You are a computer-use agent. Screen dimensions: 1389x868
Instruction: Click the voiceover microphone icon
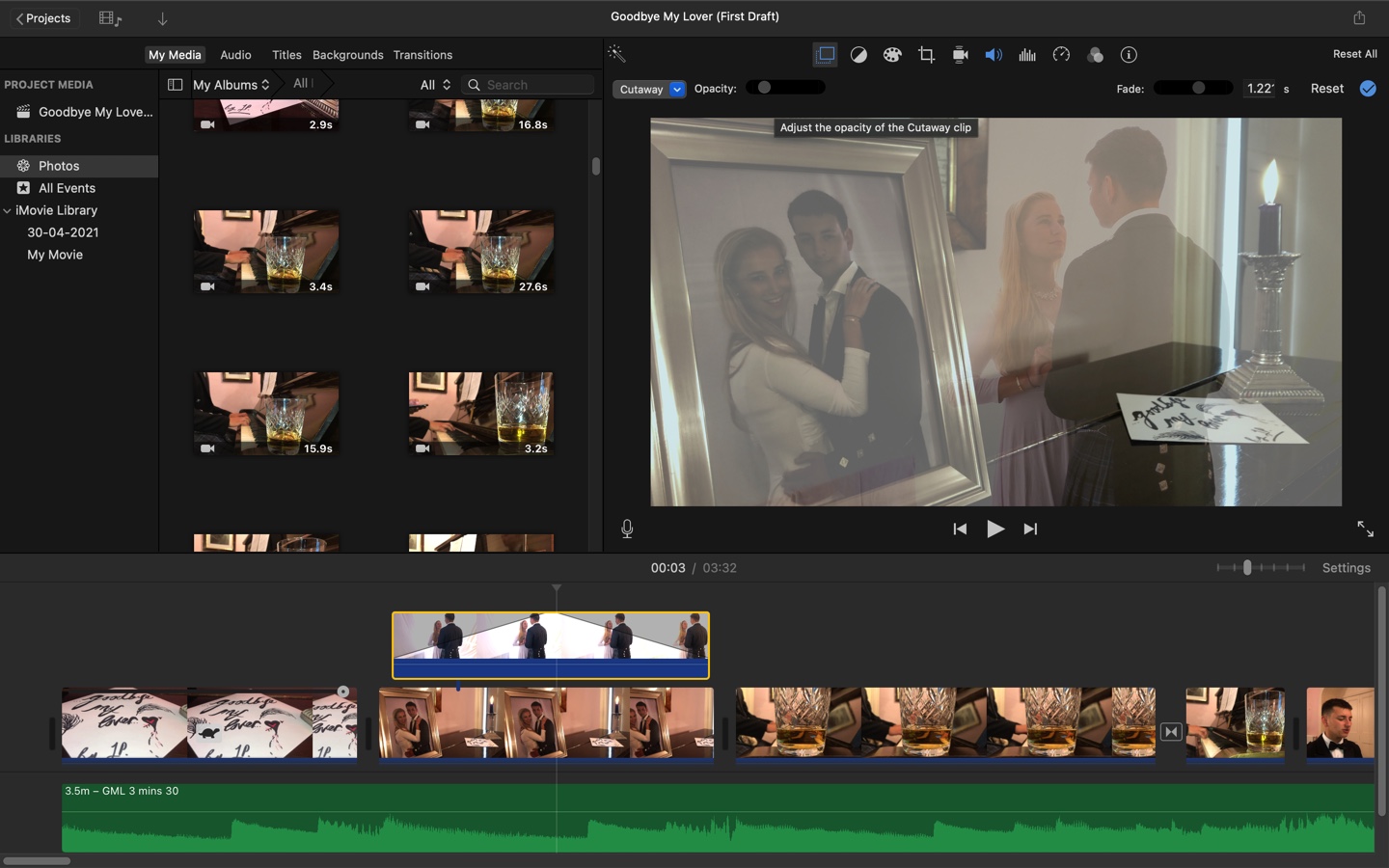pyautogui.click(x=627, y=529)
